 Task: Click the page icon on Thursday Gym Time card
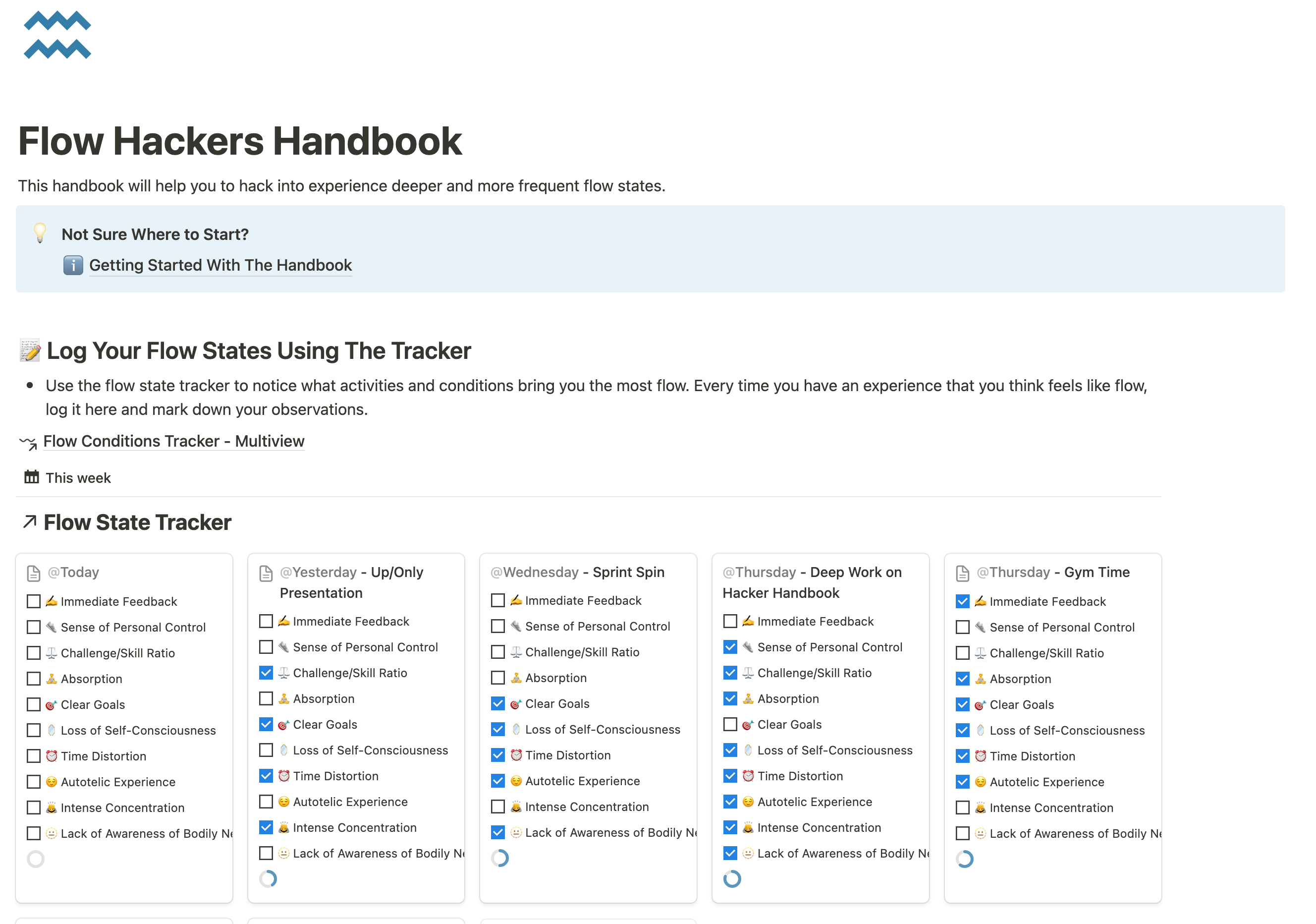(x=962, y=573)
